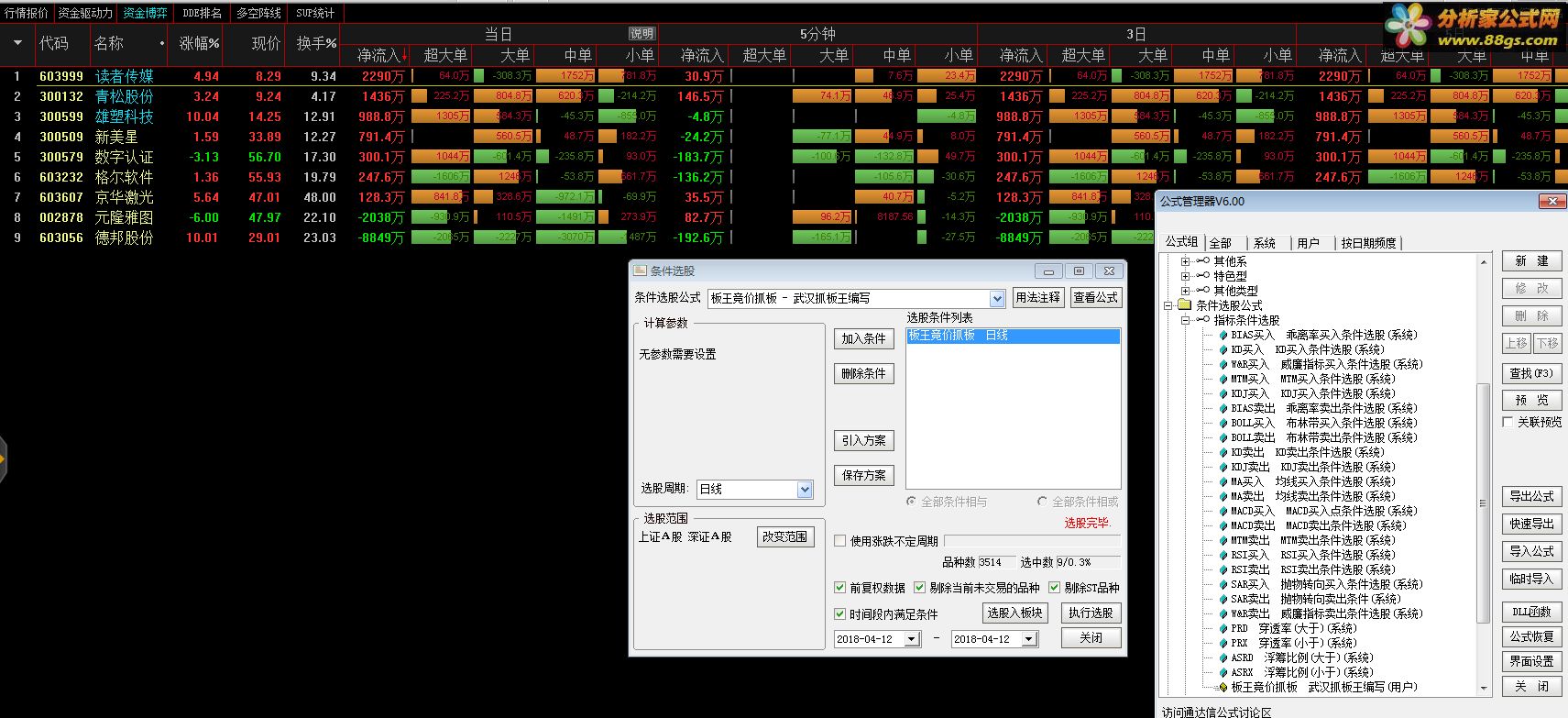This screenshot has height=718, width=1568.
Task: Expand the 特色型 tree node
Action: [1185, 276]
